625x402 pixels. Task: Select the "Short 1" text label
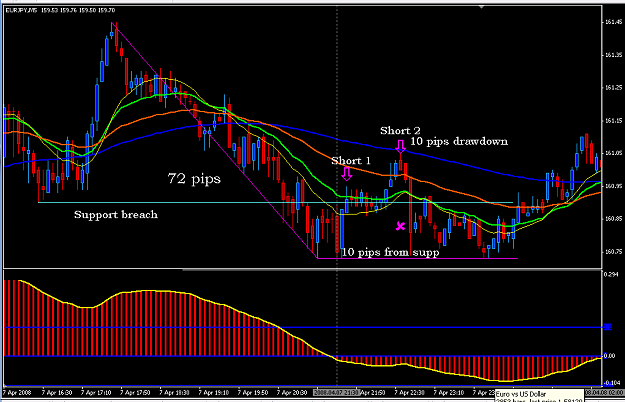[x=351, y=161]
